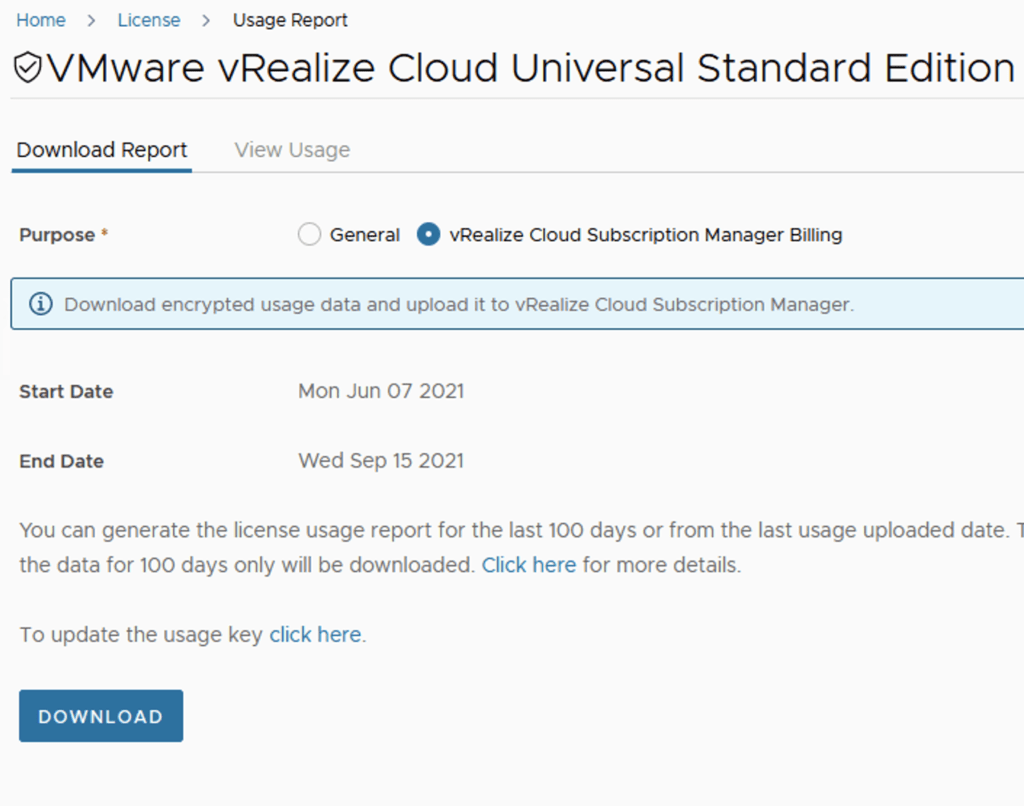Click the Start Date value Mon Jun 07 2021
Image resolution: width=1024 pixels, height=806 pixels.
(x=381, y=391)
